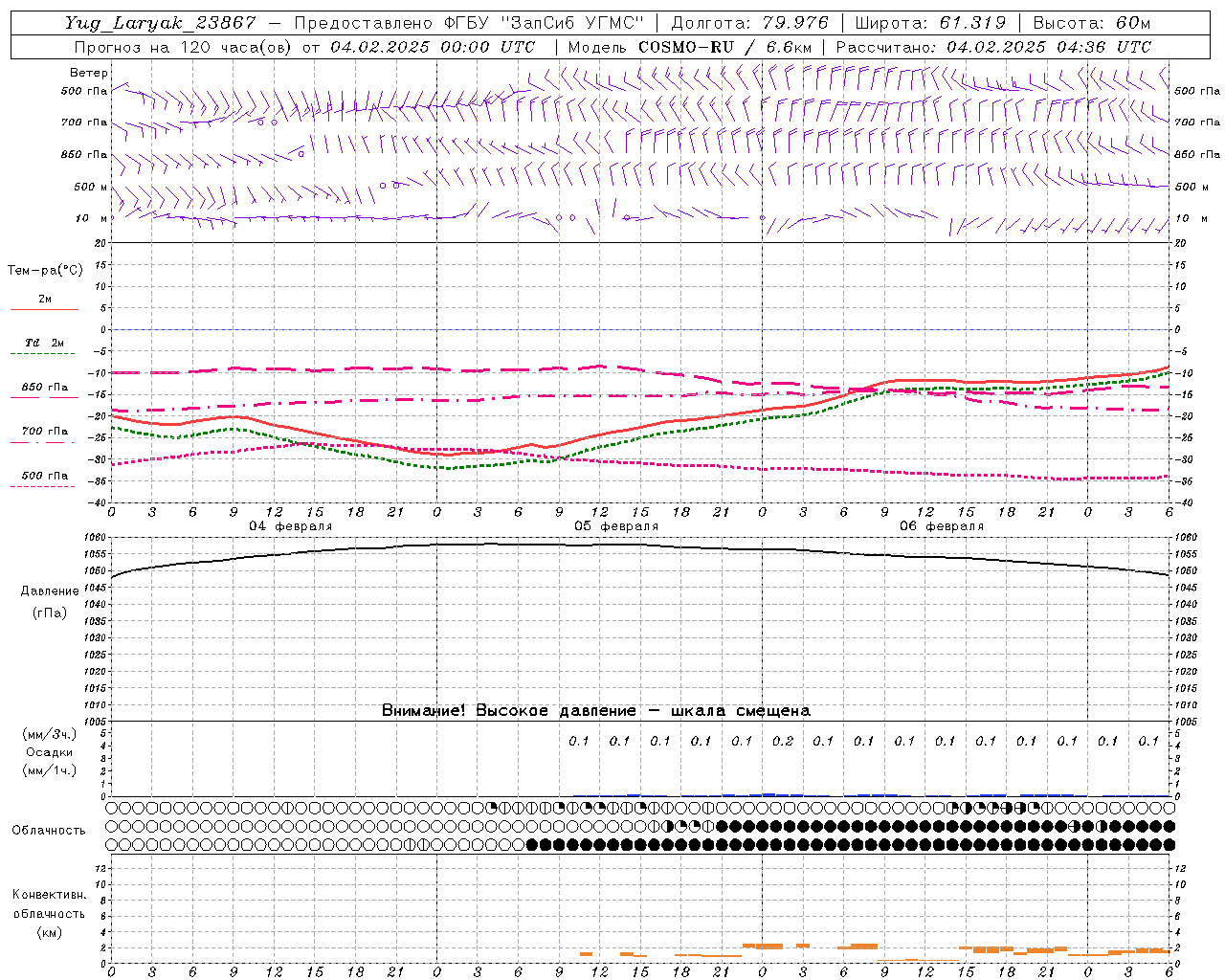Click the "-40" value on left temperature axis
Screen dimensions: 1225x980
click(99, 502)
